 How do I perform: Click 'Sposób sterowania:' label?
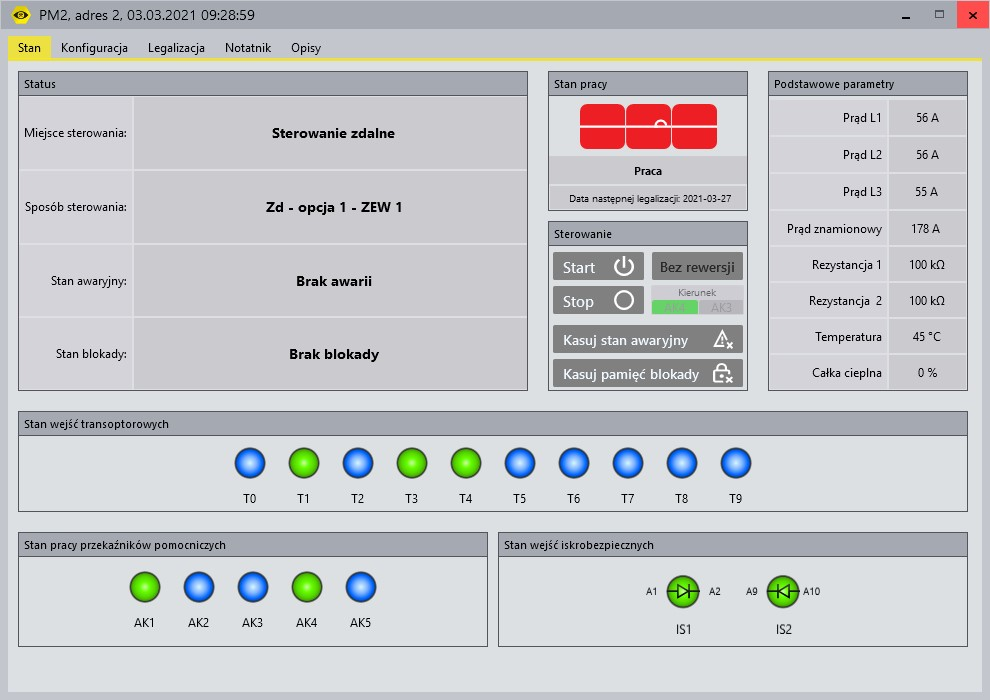(76, 207)
